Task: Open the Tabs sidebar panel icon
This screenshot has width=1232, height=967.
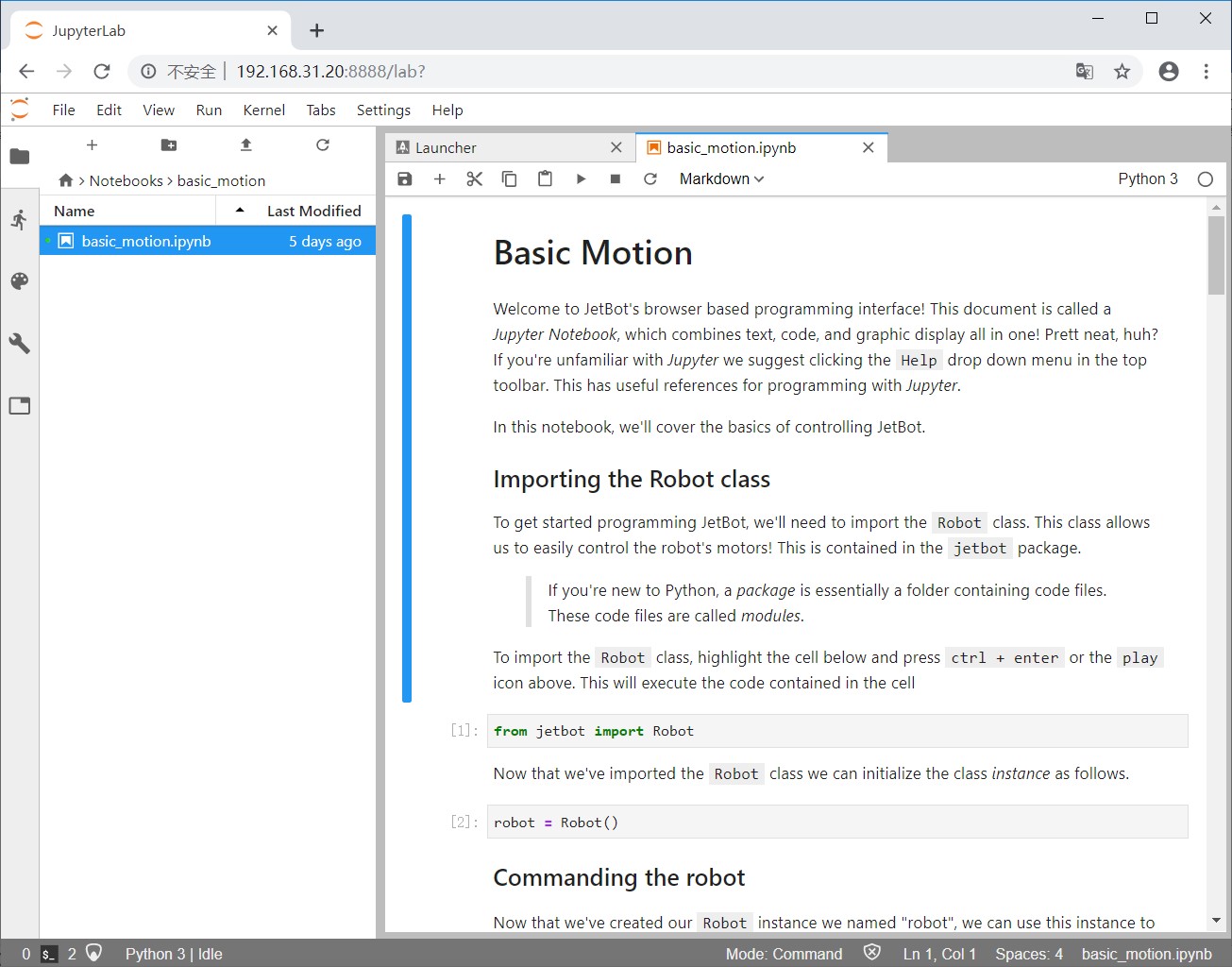Action: point(20,406)
